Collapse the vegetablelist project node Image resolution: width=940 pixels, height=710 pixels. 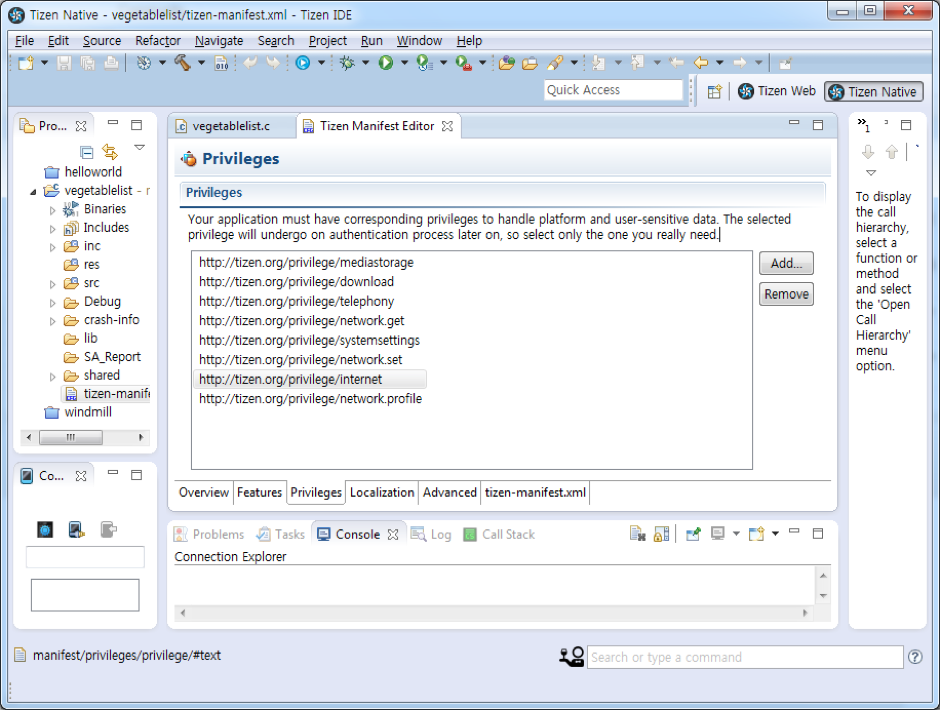33,192
